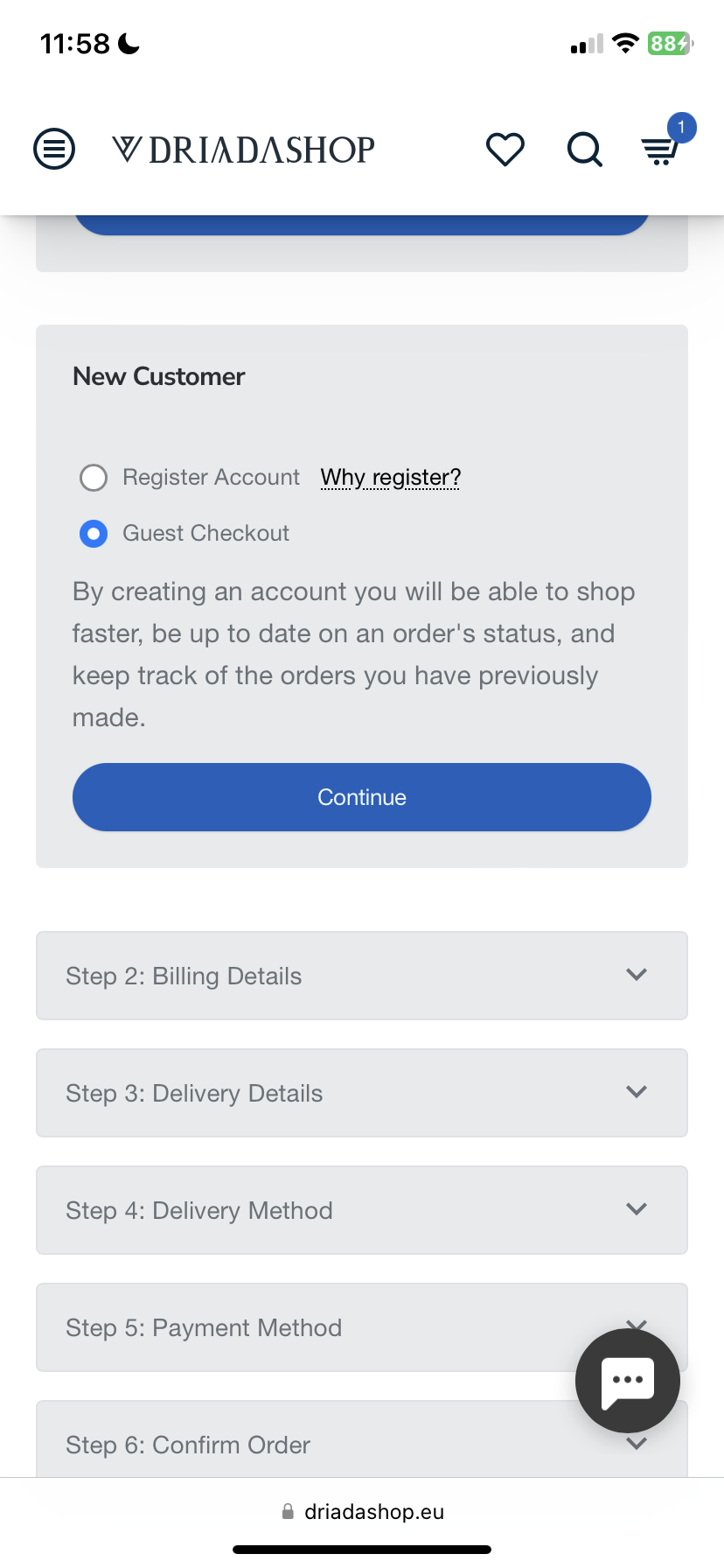Open the hamburger menu icon
This screenshot has width=724, height=1568.
[54, 149]
